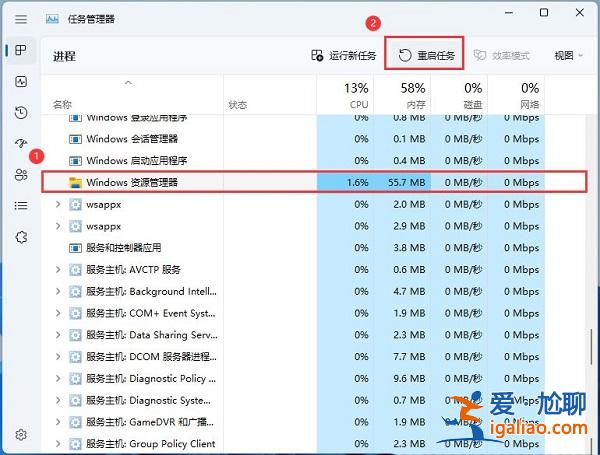Sort by 磁盘 column header
This screenshot has width=600, height=455.
[459, 95]
